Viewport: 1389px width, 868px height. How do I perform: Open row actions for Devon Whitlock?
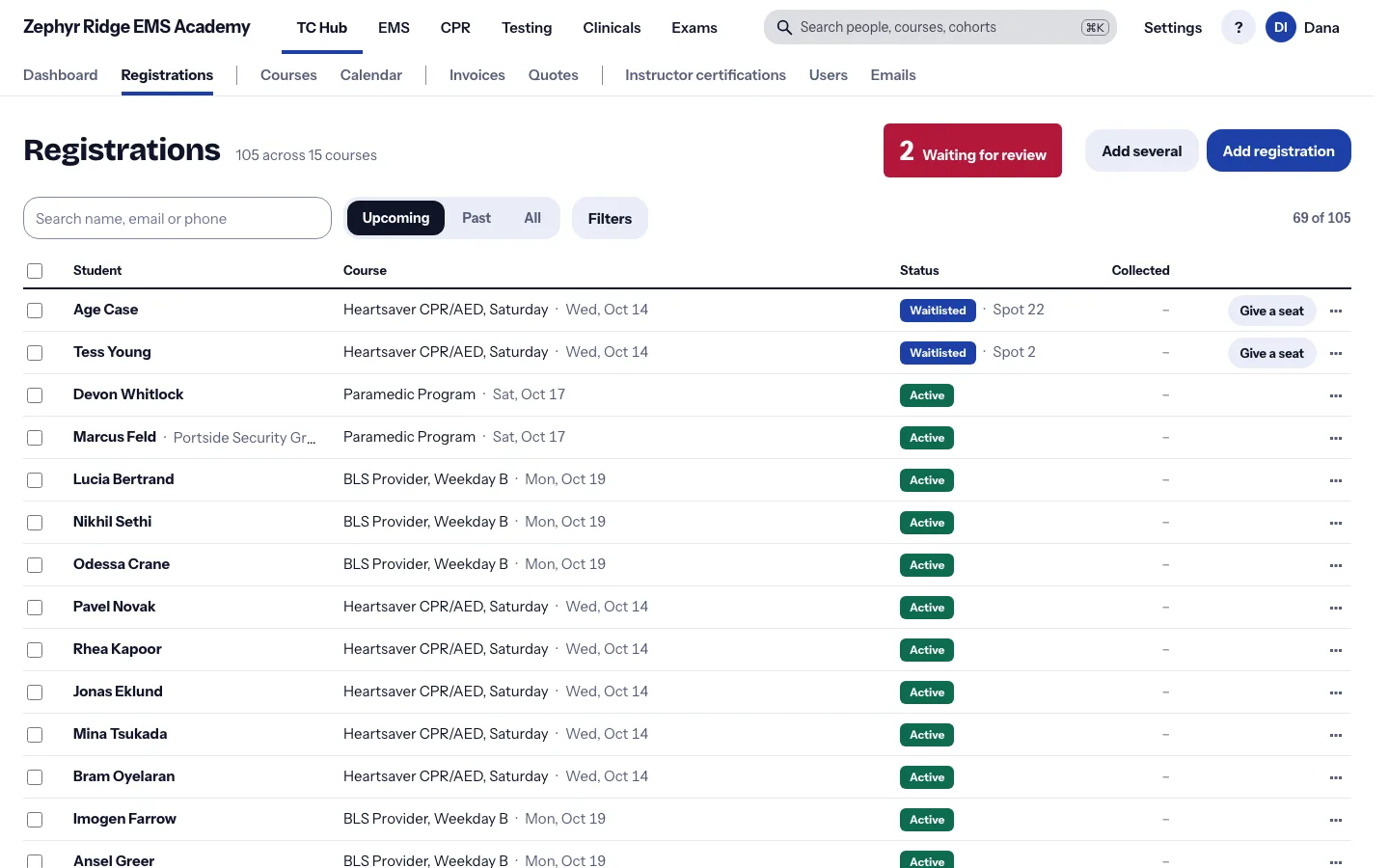point(1336,395)
